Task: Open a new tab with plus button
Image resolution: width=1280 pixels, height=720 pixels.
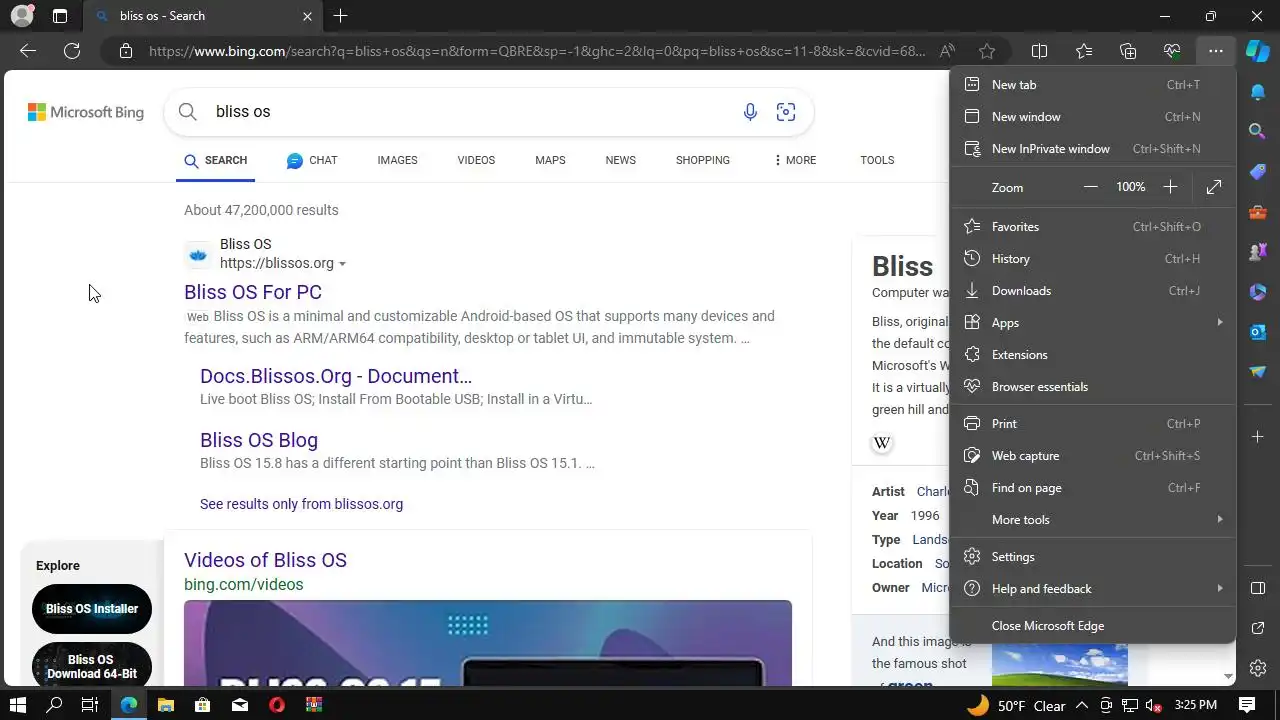Action: pyautogui.click(x=340, y=16)
